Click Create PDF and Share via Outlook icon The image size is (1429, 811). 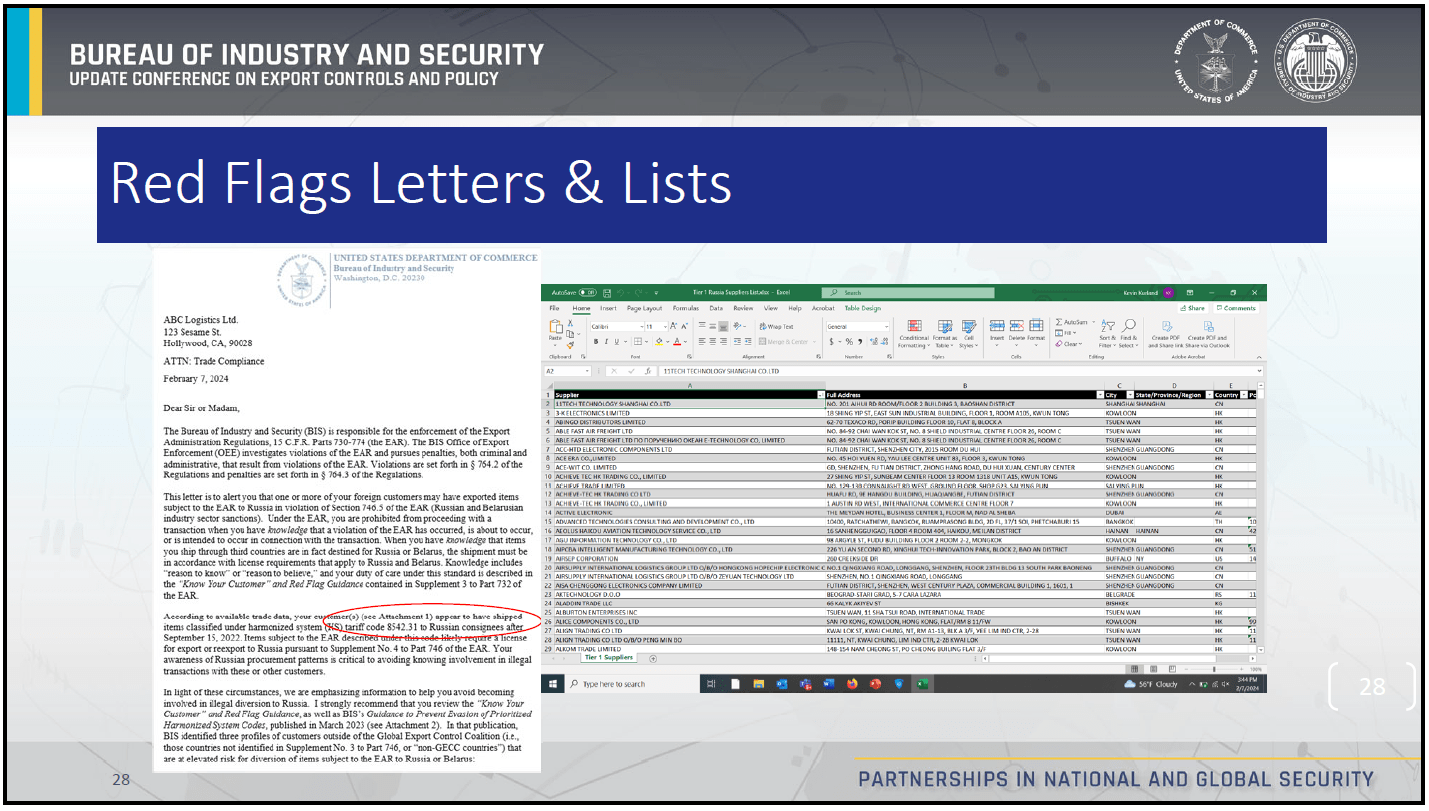pos(1208,327)
